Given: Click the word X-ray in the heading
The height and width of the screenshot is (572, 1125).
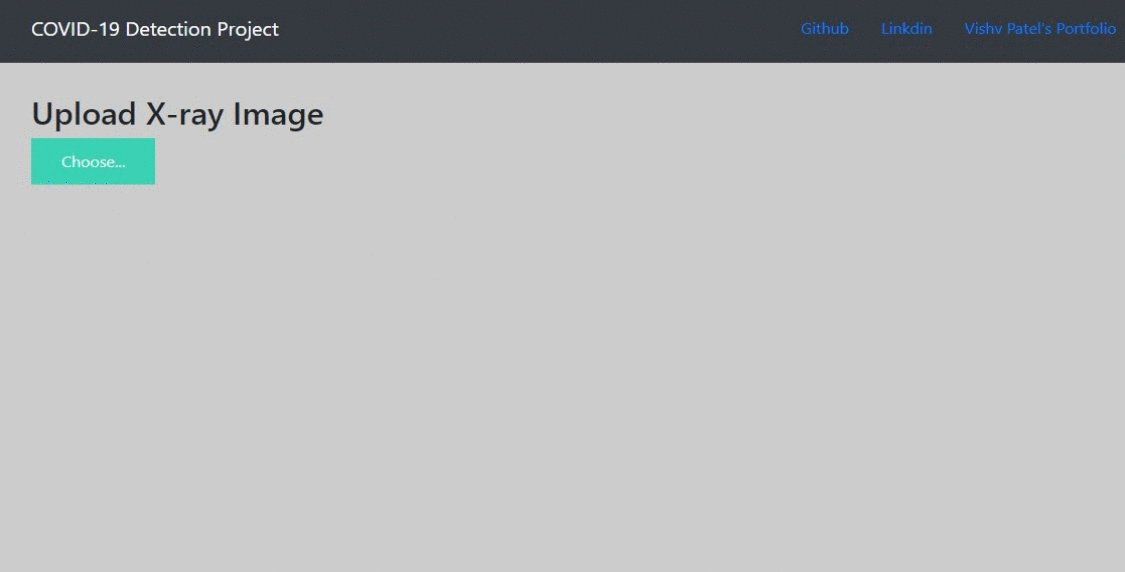Looking at the screenshot, I should pos(185,114).
